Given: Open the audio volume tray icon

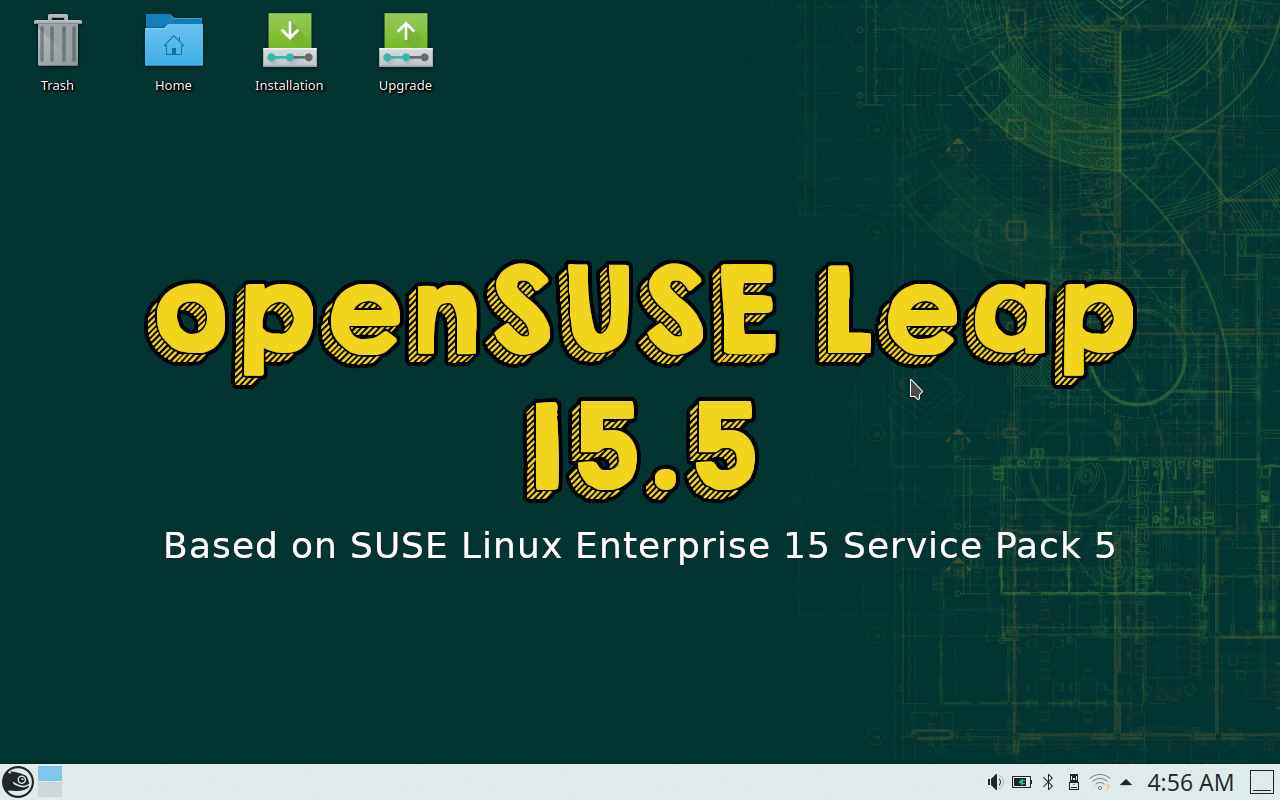Looking at the screenshot, I should pyautogui.click(x=995, y=782).
